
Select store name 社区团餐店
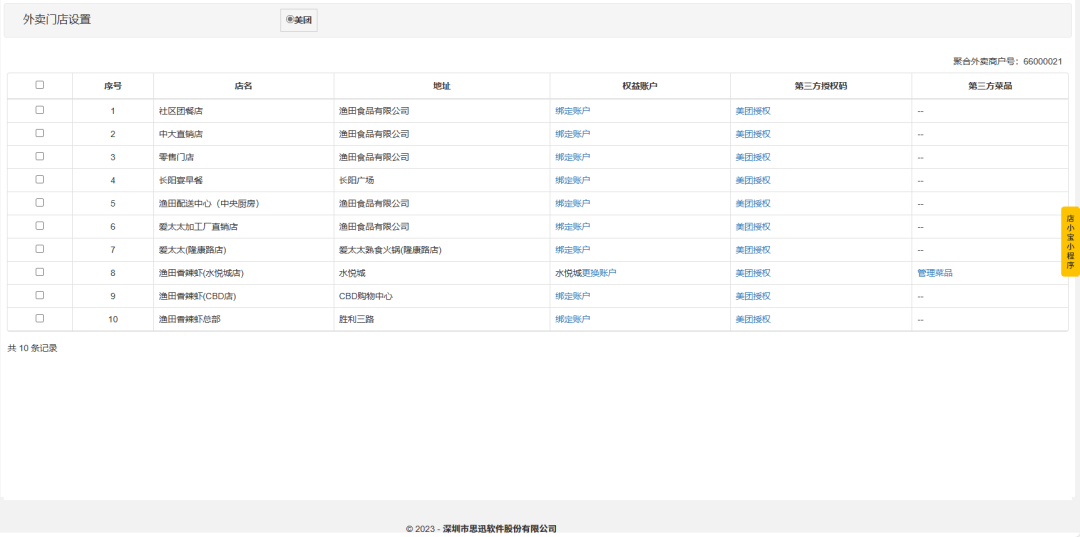click(180, 111)
